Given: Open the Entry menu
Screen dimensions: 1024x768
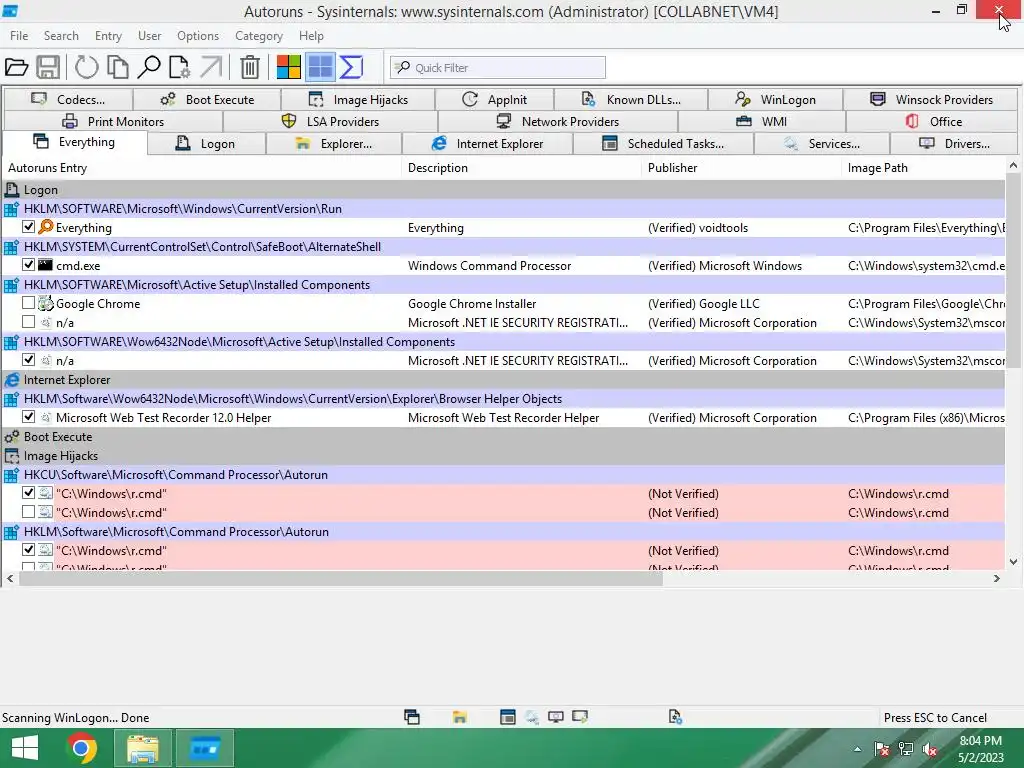Looking at the screenshot, I should coord(108,36).
